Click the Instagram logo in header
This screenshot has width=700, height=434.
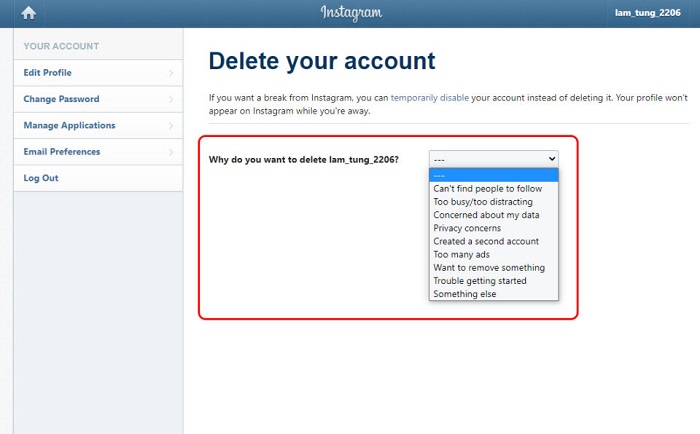pos(351,13)
